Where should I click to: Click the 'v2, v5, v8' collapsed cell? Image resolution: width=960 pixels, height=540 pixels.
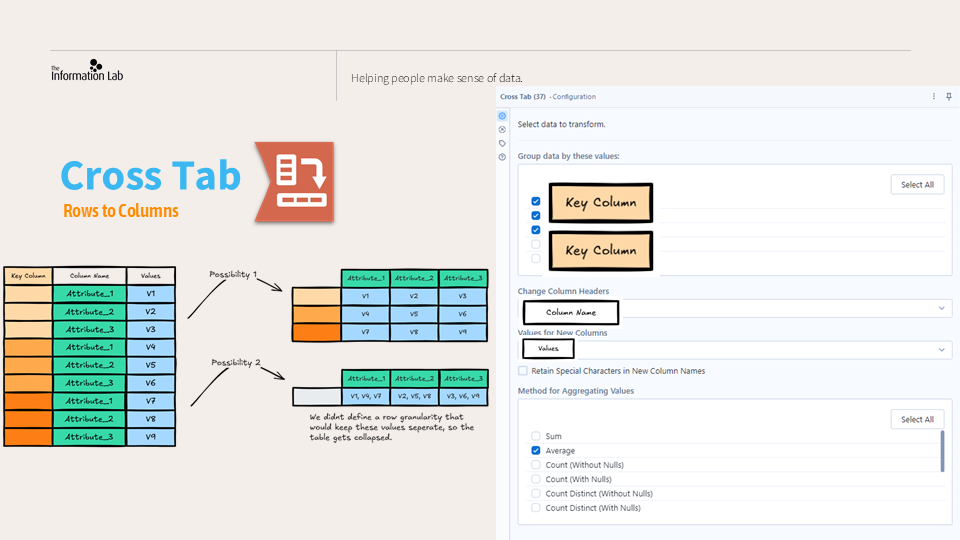click(x=414, y=396)
